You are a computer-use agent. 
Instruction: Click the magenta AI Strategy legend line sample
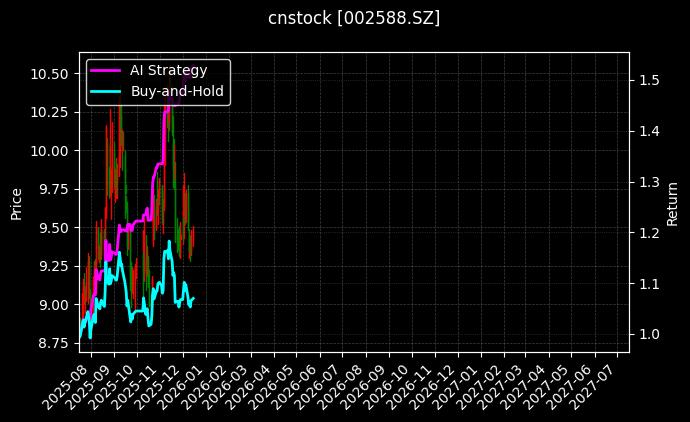tap(106, 70)
